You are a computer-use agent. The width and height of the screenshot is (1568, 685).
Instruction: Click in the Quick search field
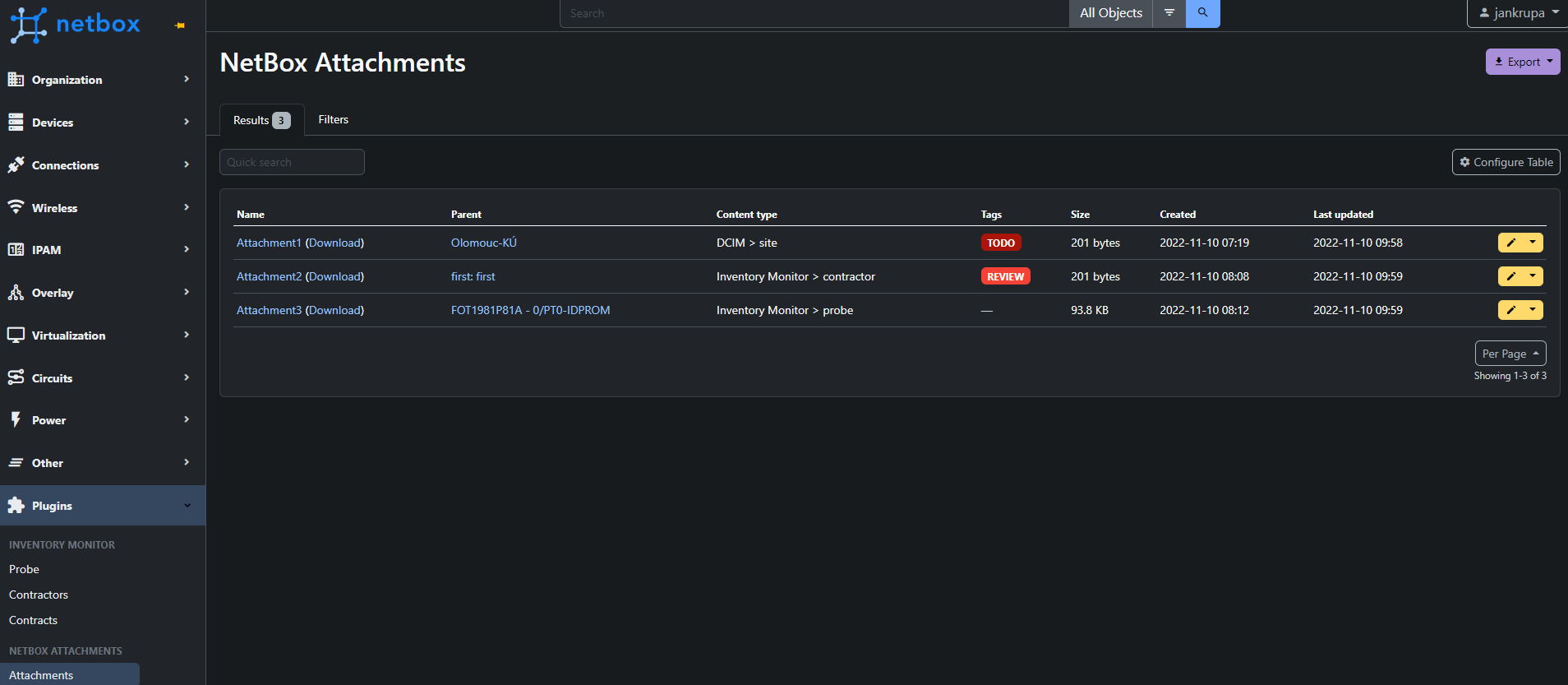point(292,162)
